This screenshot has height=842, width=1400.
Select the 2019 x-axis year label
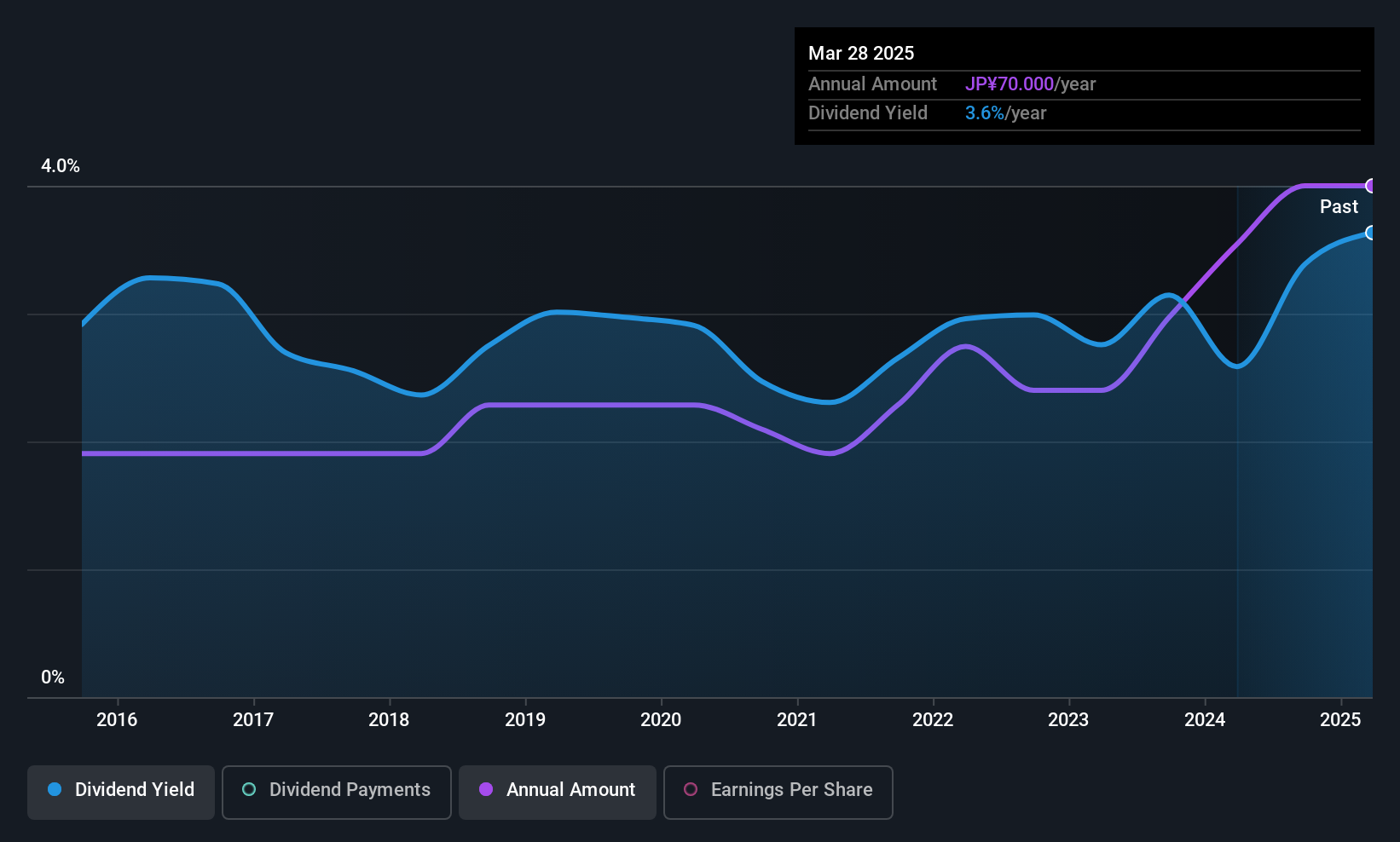pos(525,720)
